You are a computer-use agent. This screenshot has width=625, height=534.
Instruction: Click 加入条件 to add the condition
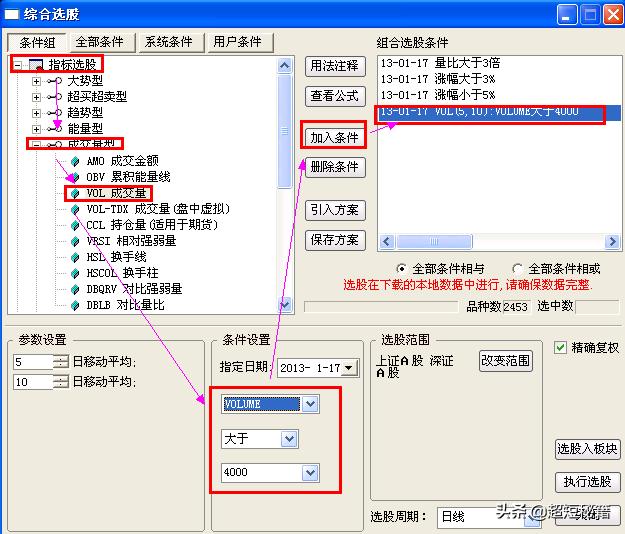tap(335, 137)
